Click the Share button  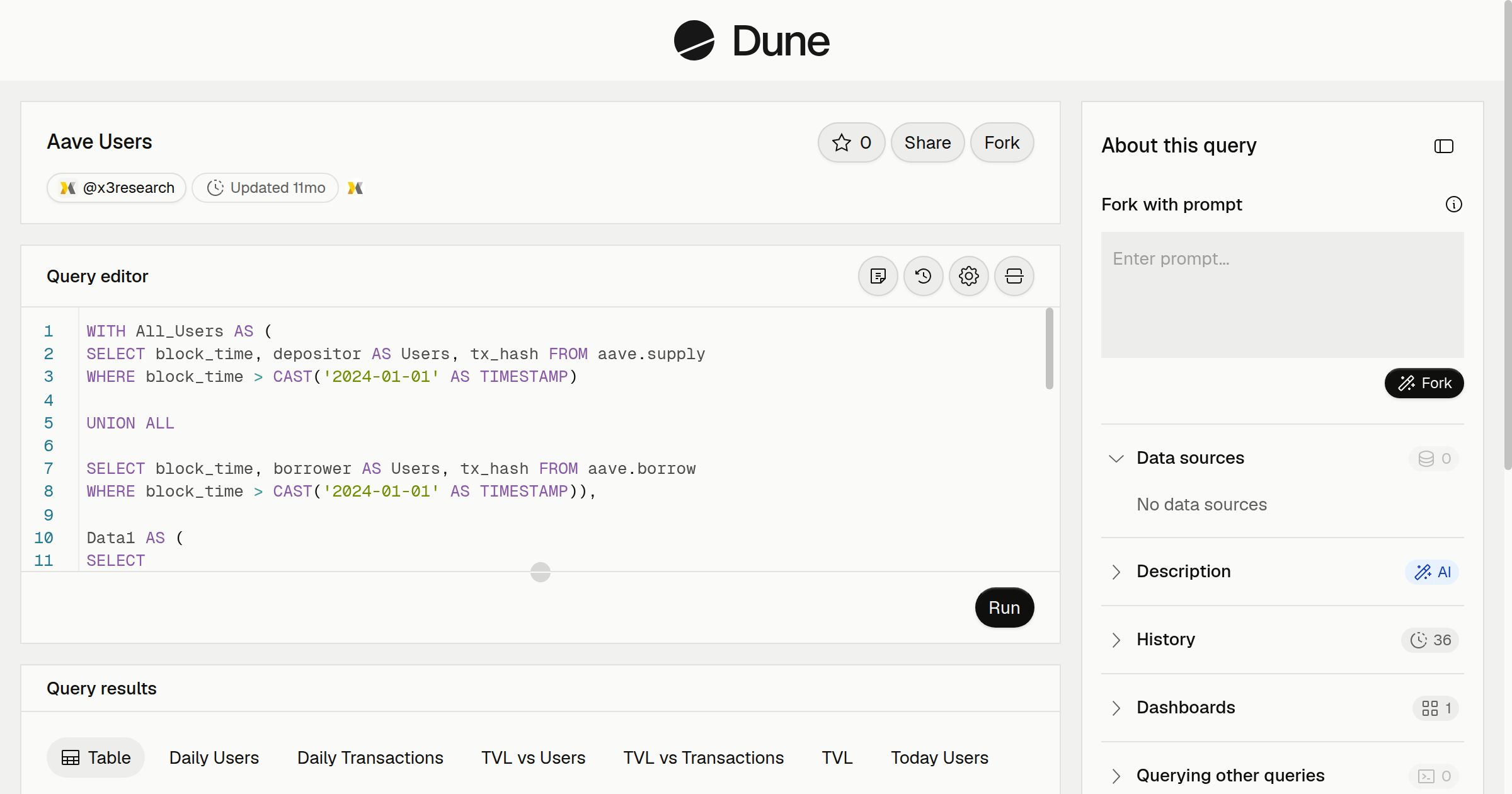tap(927, 142)
